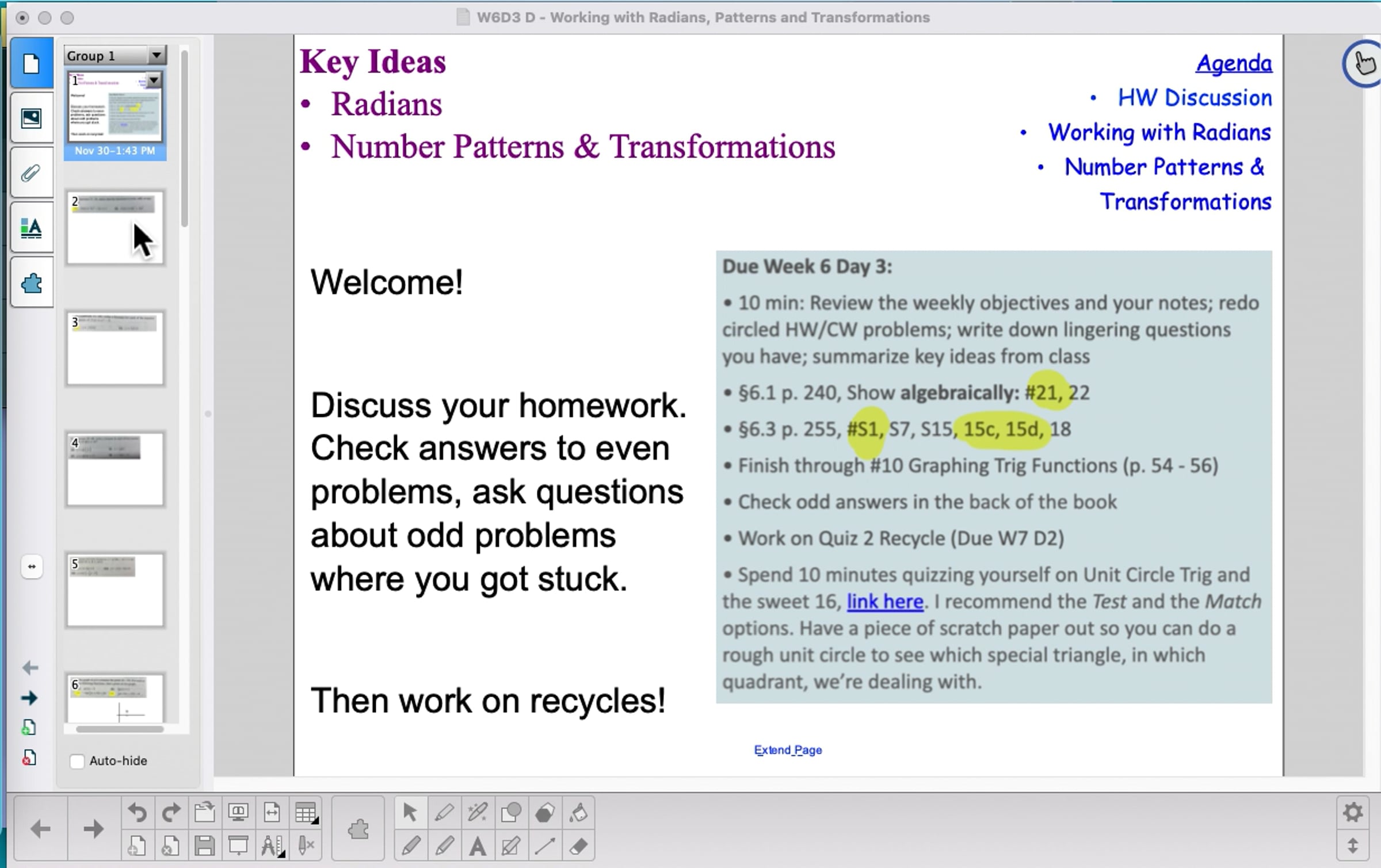Viewport: 1381px width, 868px height.
Task: Click the page sorter vertical scrollbar
Action: pyautogui.click(x=184, y=138)
